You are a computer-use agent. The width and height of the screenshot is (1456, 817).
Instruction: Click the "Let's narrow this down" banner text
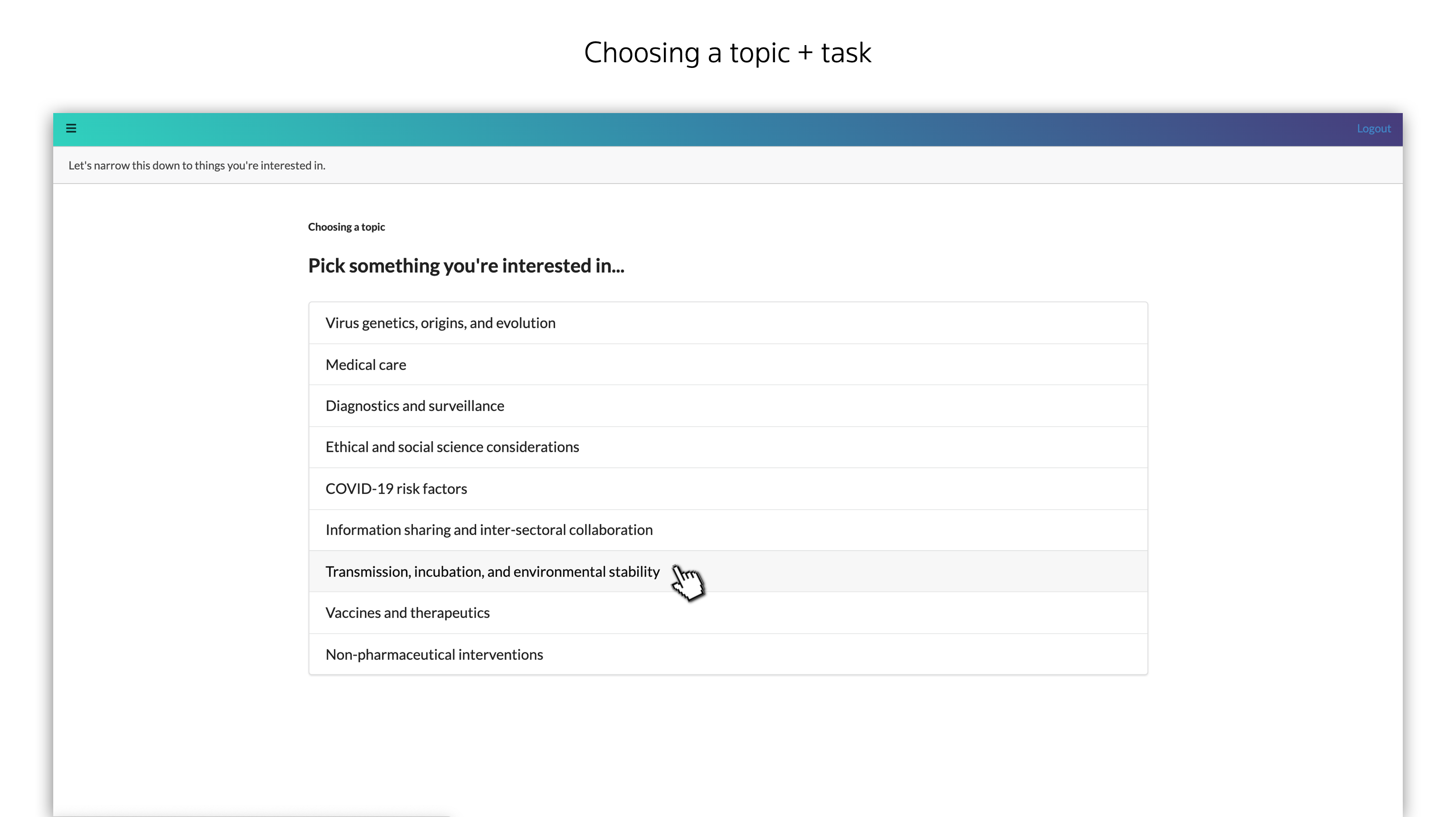point(197,166)
